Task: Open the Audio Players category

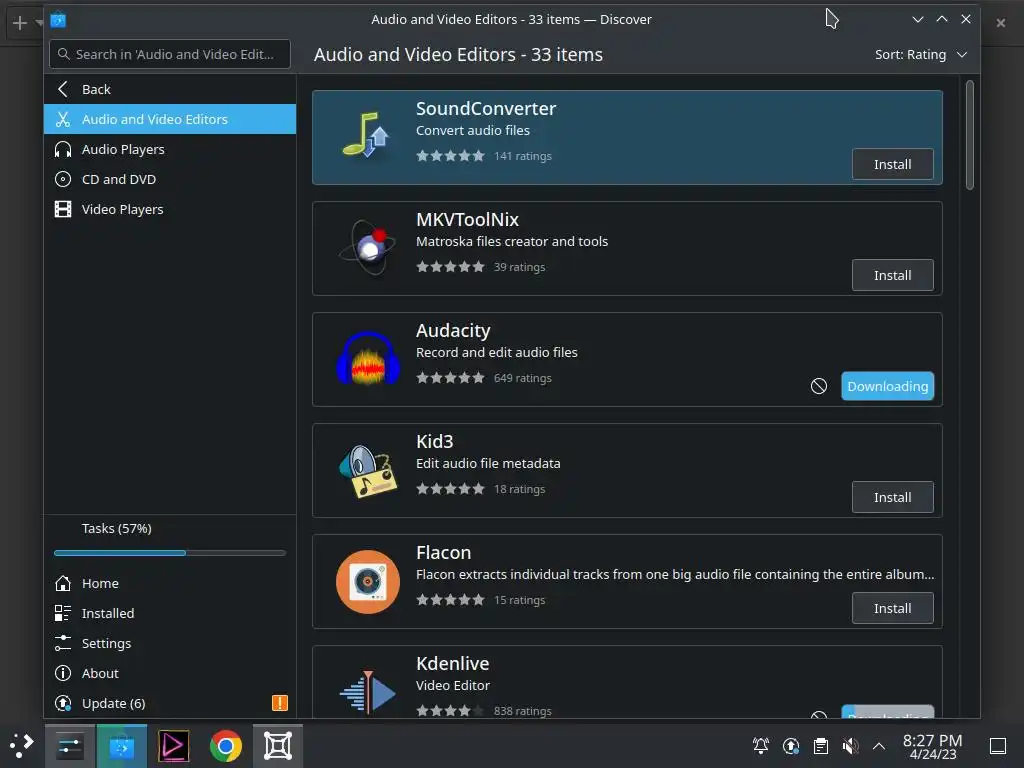Action: pyautogui.click(x=170, y=149)
